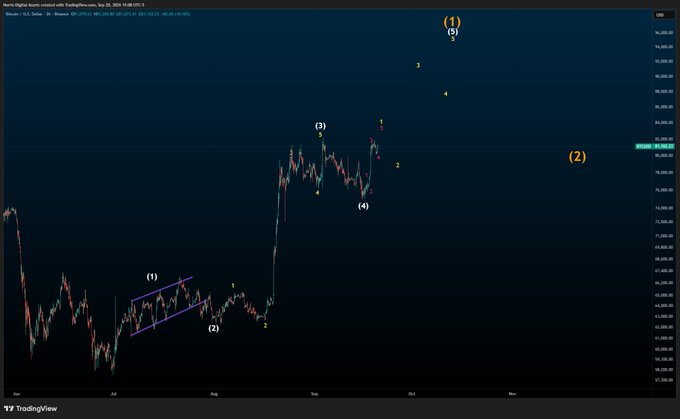680x419 pixels.
Task: Click the 96,000.00 price axis label
Action: click(664, 33)
